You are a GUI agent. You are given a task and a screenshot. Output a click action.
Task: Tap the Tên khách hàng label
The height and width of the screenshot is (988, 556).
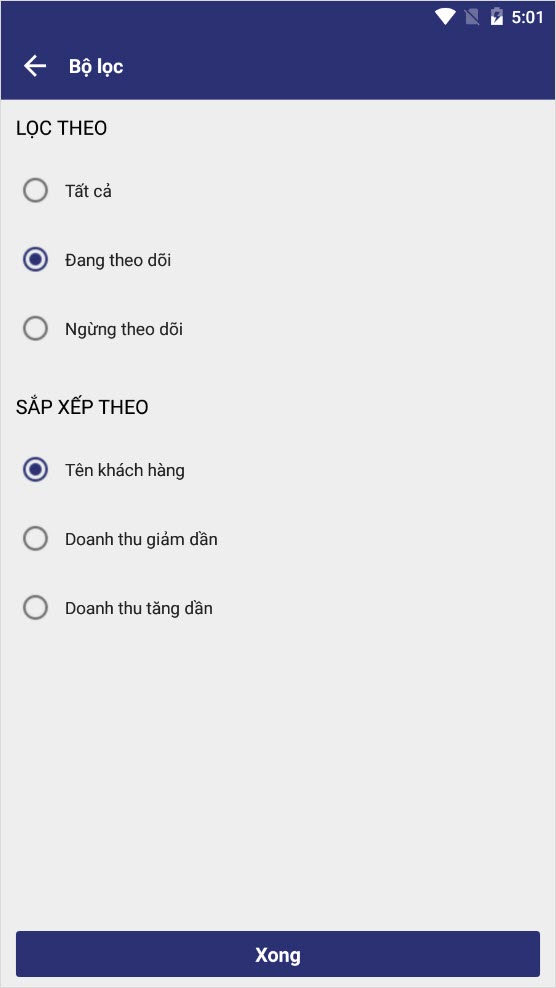125,470
